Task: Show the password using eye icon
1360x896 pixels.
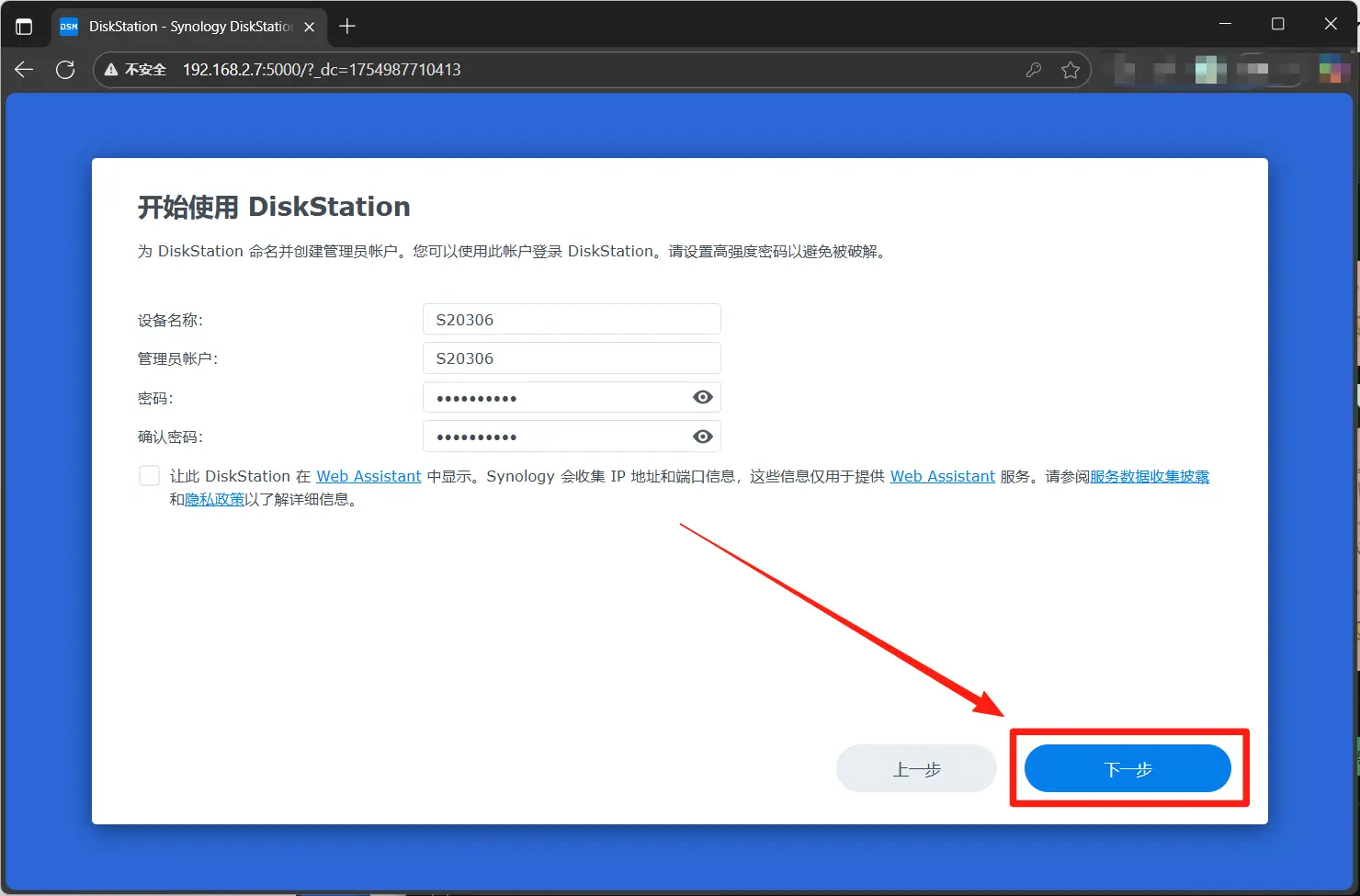Action: [702, 397]
